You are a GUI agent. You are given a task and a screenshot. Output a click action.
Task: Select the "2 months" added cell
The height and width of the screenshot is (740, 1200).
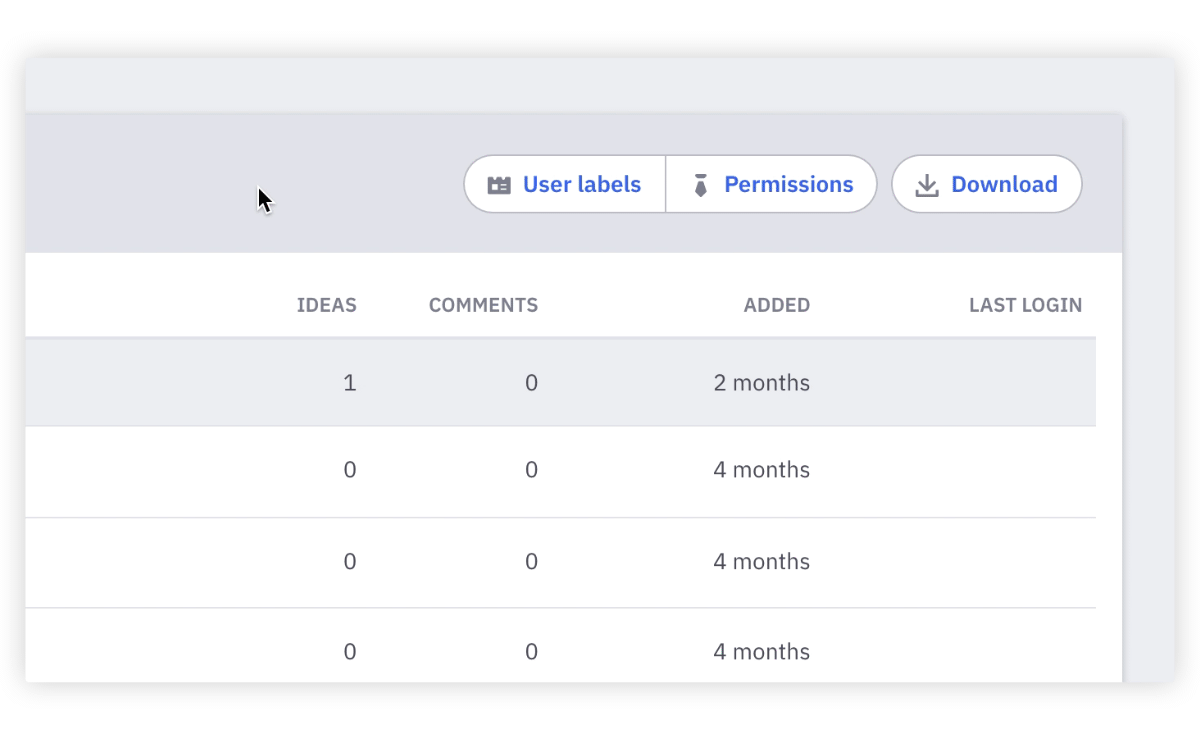[762, 383]
